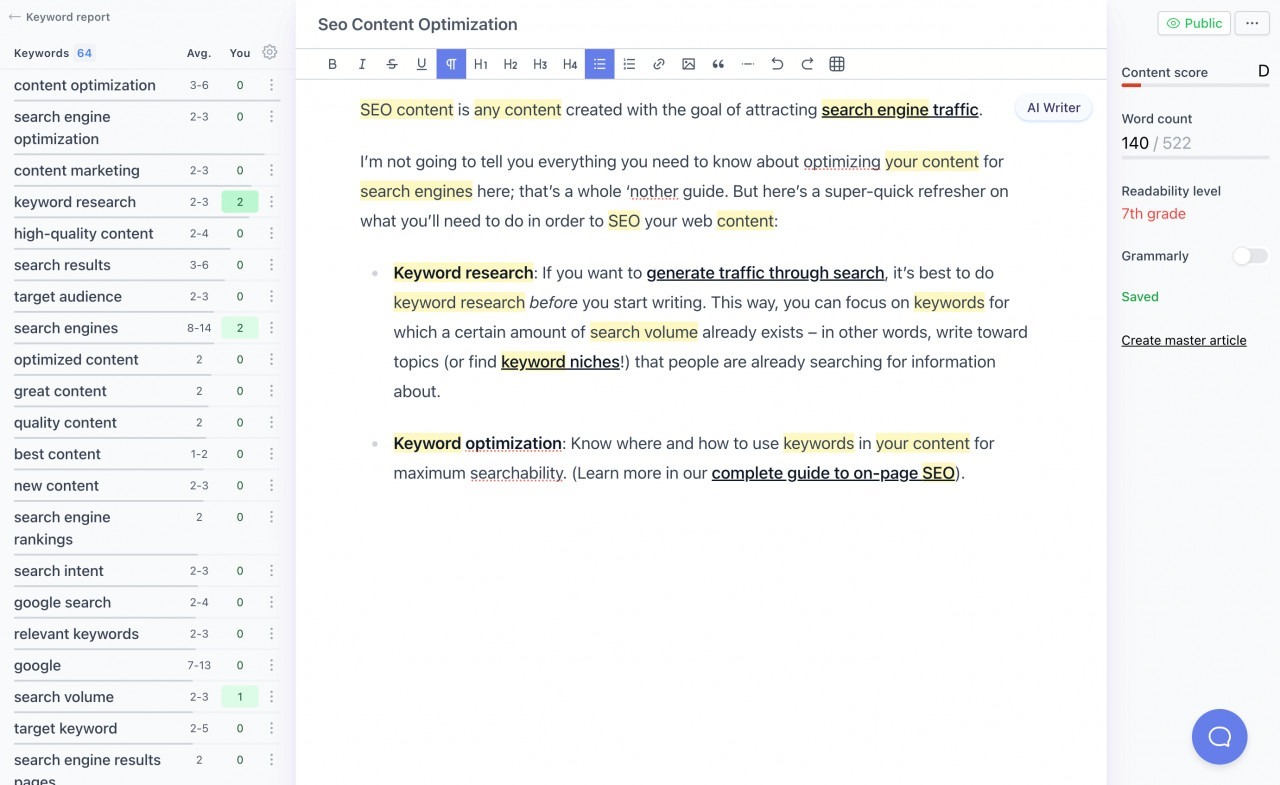
Task: Insert a numbered list
Action: tap(629, 64)
